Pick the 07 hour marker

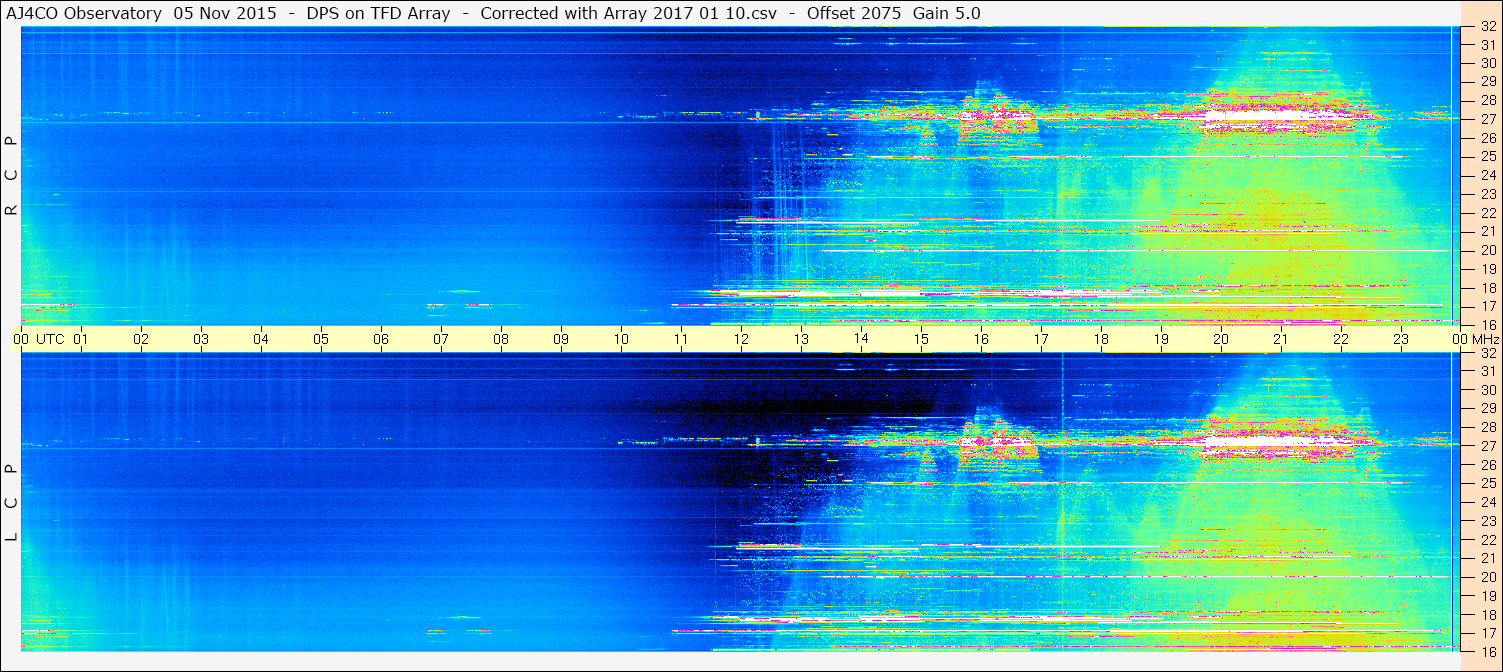pyautogui.click(x=441, y=339)
